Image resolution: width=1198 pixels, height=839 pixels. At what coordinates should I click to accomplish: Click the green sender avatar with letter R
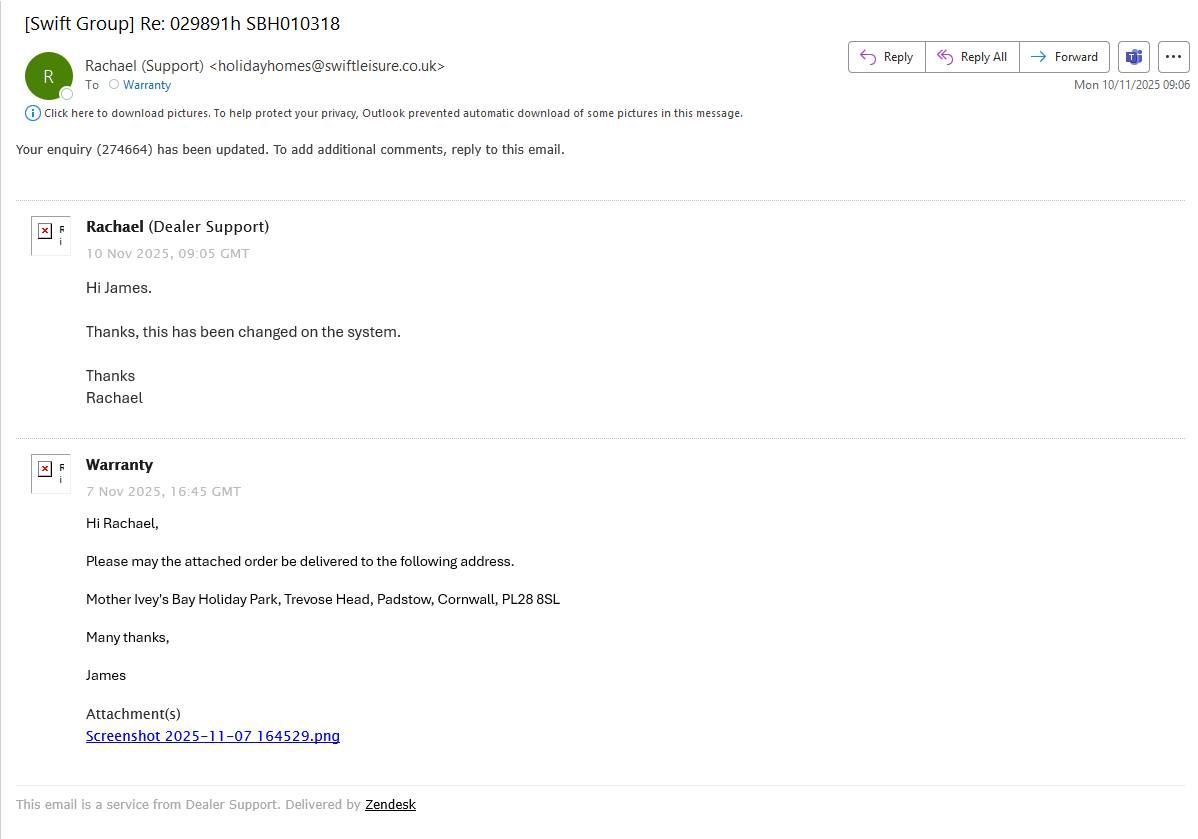coord(48,76)
